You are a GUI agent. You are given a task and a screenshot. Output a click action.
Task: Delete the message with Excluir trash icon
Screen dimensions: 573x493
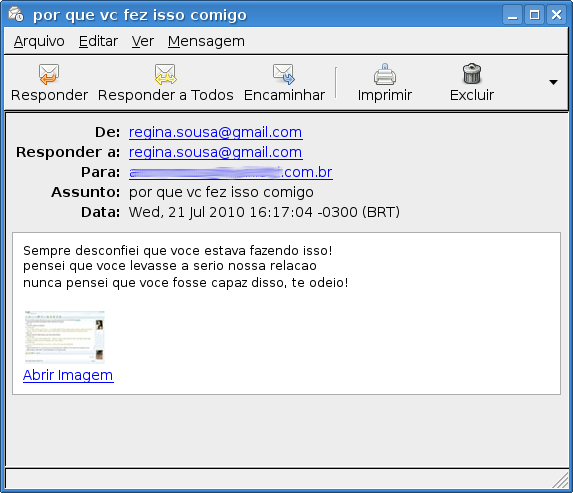[472, 73]
